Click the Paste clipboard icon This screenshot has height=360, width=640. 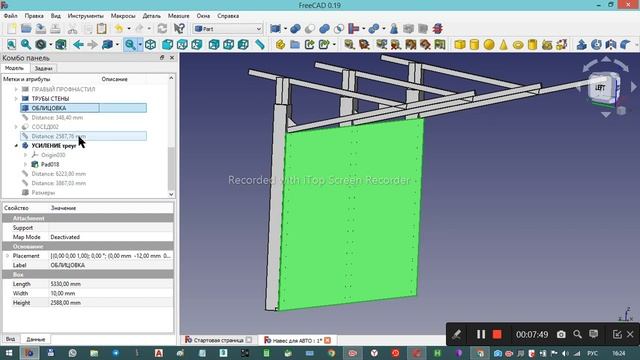point(102,29)
